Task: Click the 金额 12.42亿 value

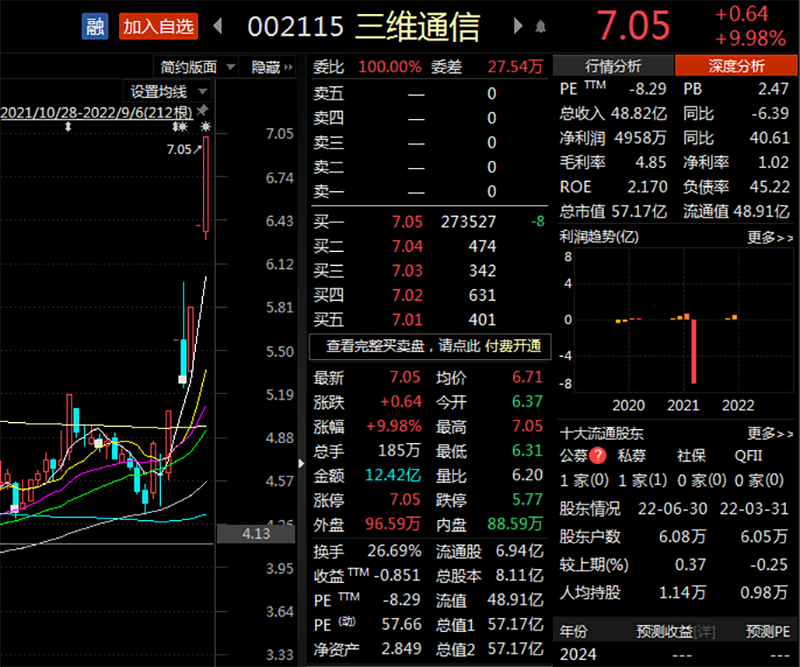Action: coord(393,475)
